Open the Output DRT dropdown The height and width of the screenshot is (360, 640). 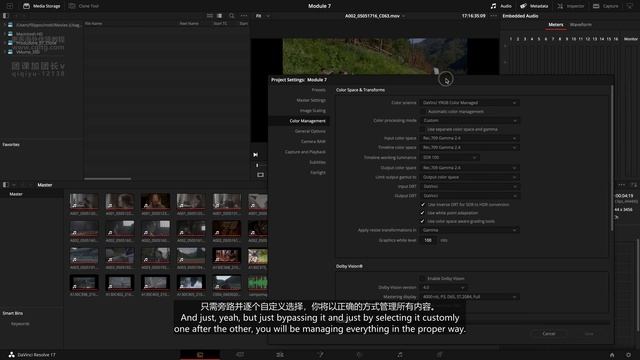coord(469,196)
